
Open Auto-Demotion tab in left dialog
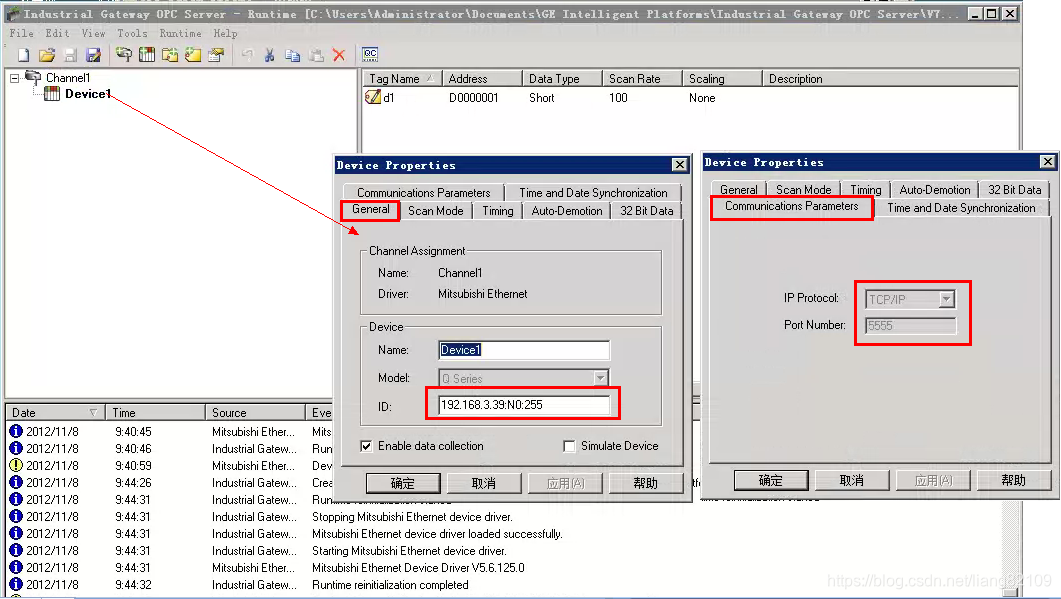567,210
